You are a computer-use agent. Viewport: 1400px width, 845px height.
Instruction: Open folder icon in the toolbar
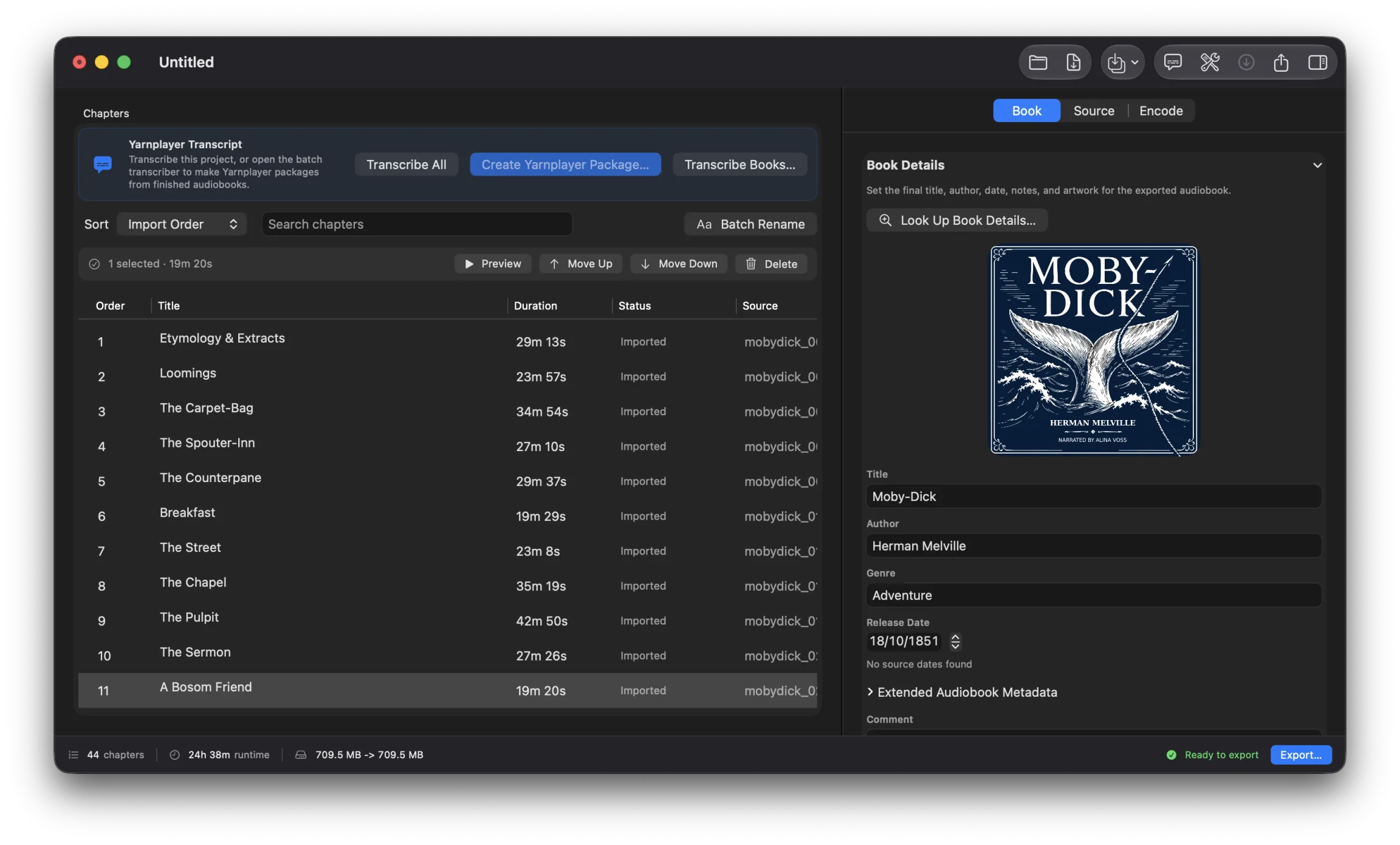coord(1037,62)
